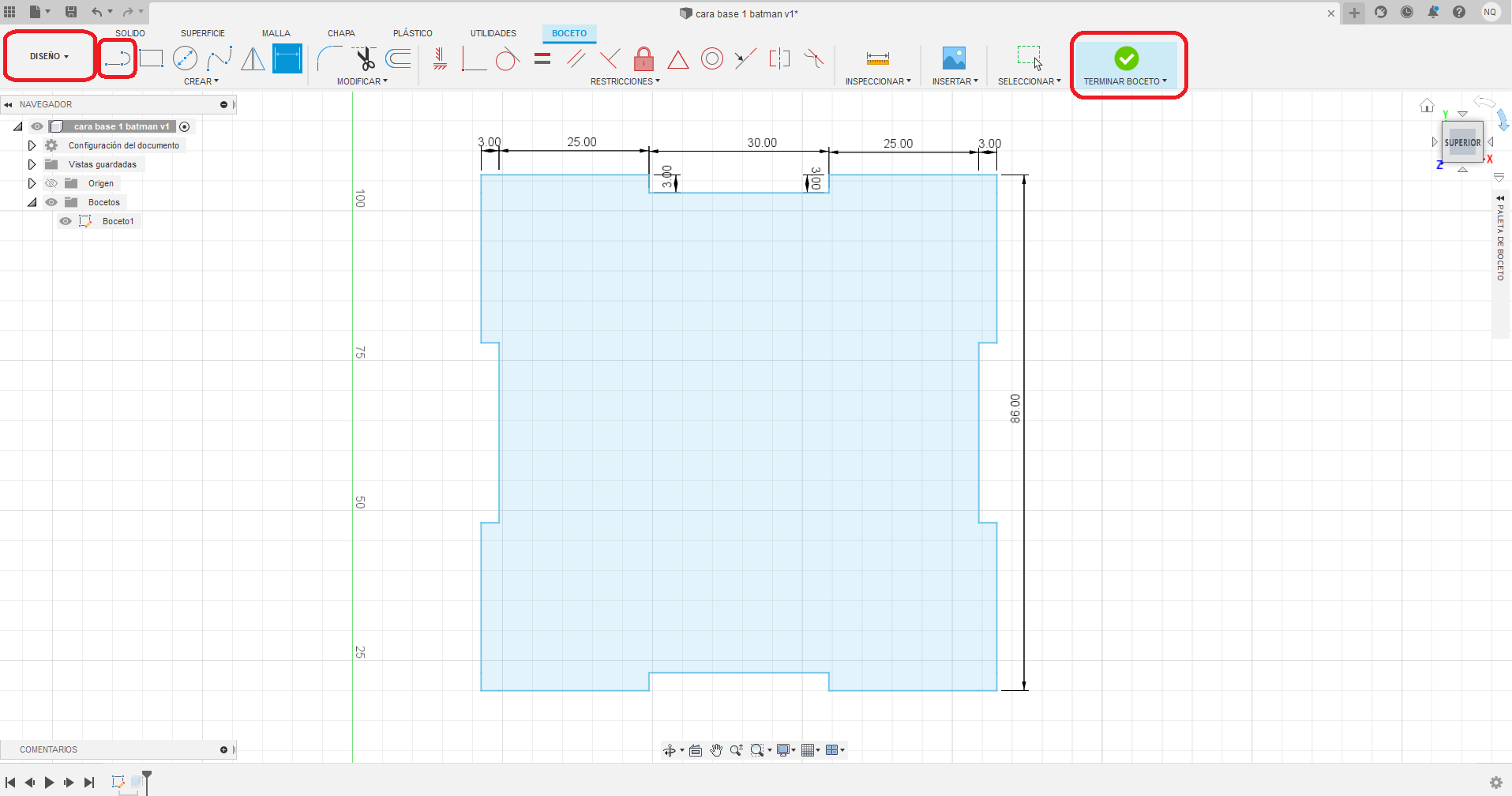Select the Spline sketch tool
The image size is (1512, 796).
click(219, 58)
